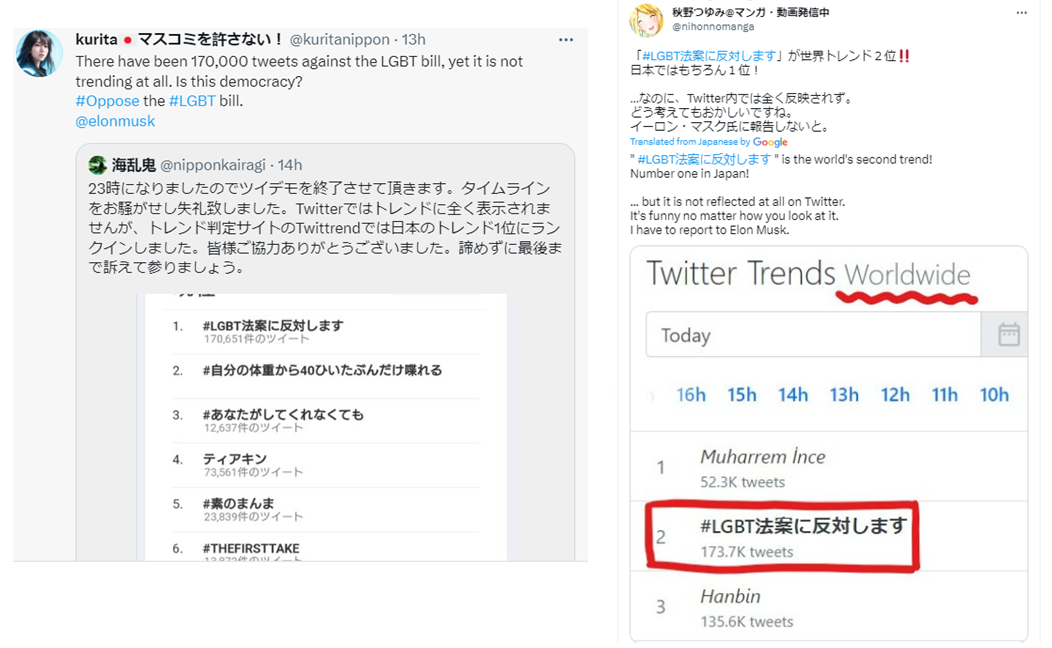Click the 14h timestamp on the quoted tweet
The image size is (1052, 648).
tap(290, 165)
